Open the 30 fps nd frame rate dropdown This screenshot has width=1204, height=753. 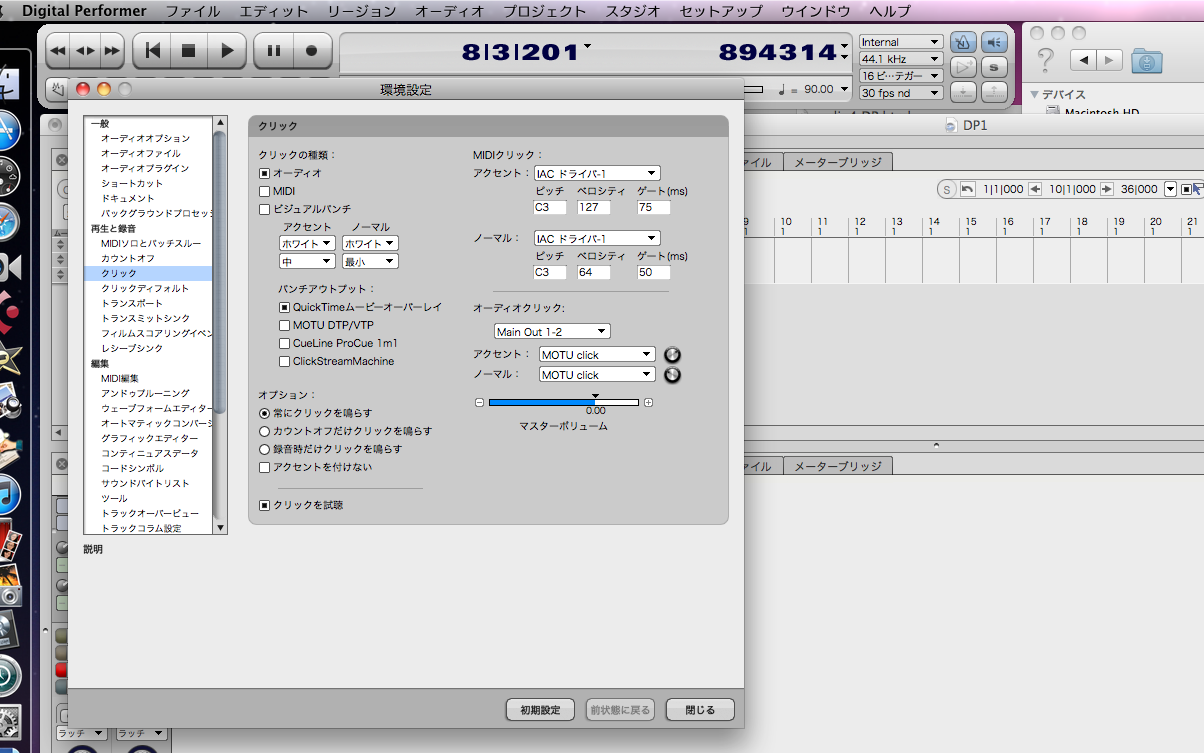pos(901,92)
